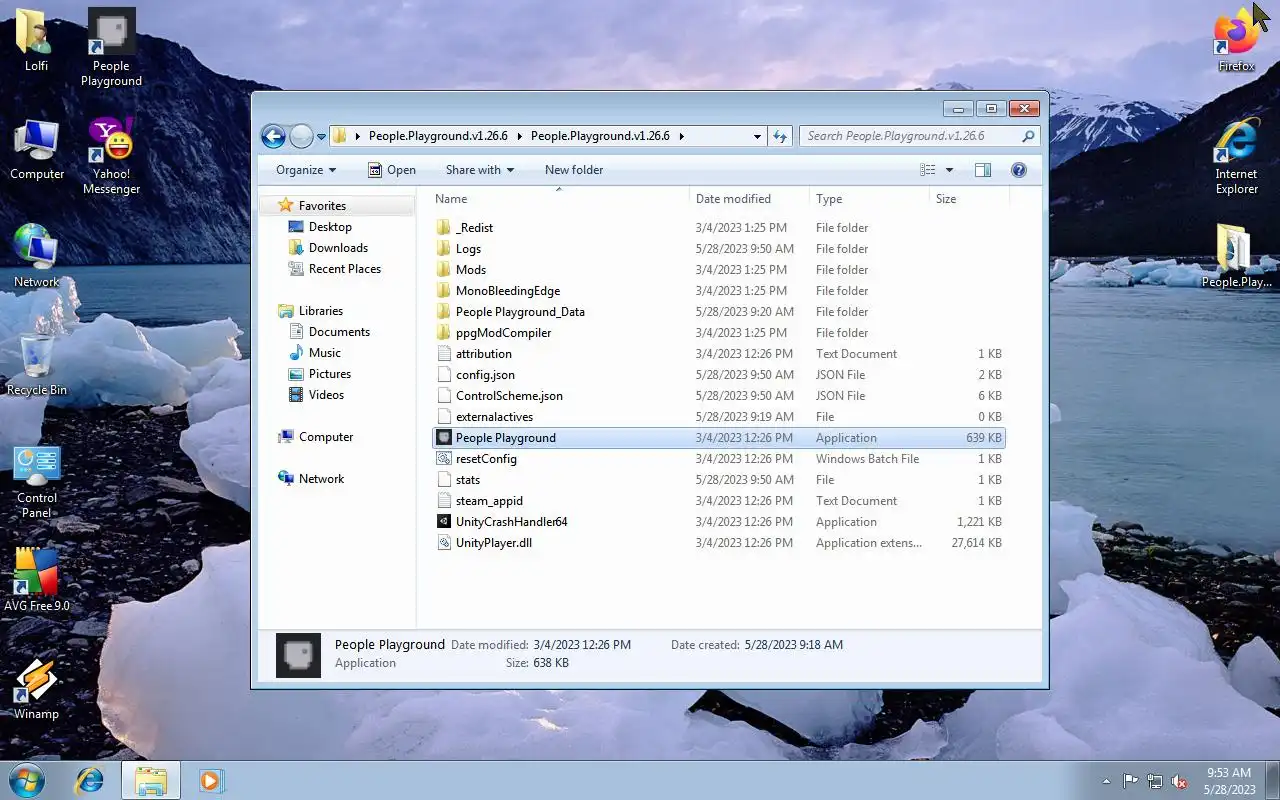Expand the breadcrumb arrow between the two folders
This screenshot has height=800, width=1280.
click(519, 136)
